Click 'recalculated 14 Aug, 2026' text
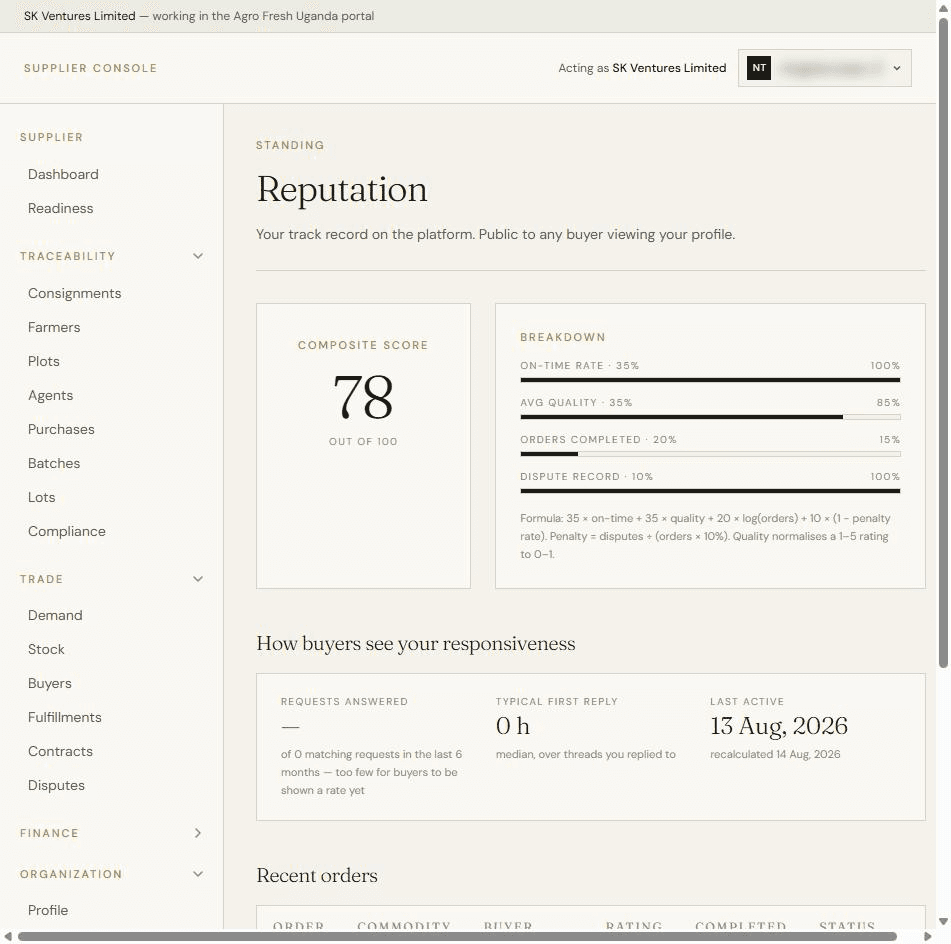 point(775,754)
